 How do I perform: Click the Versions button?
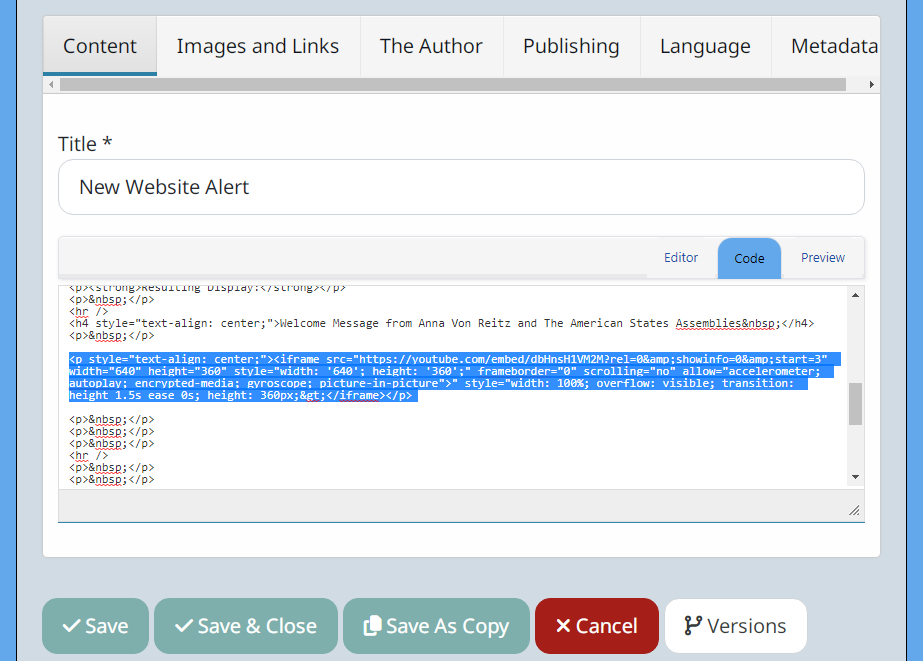[736, 626]
